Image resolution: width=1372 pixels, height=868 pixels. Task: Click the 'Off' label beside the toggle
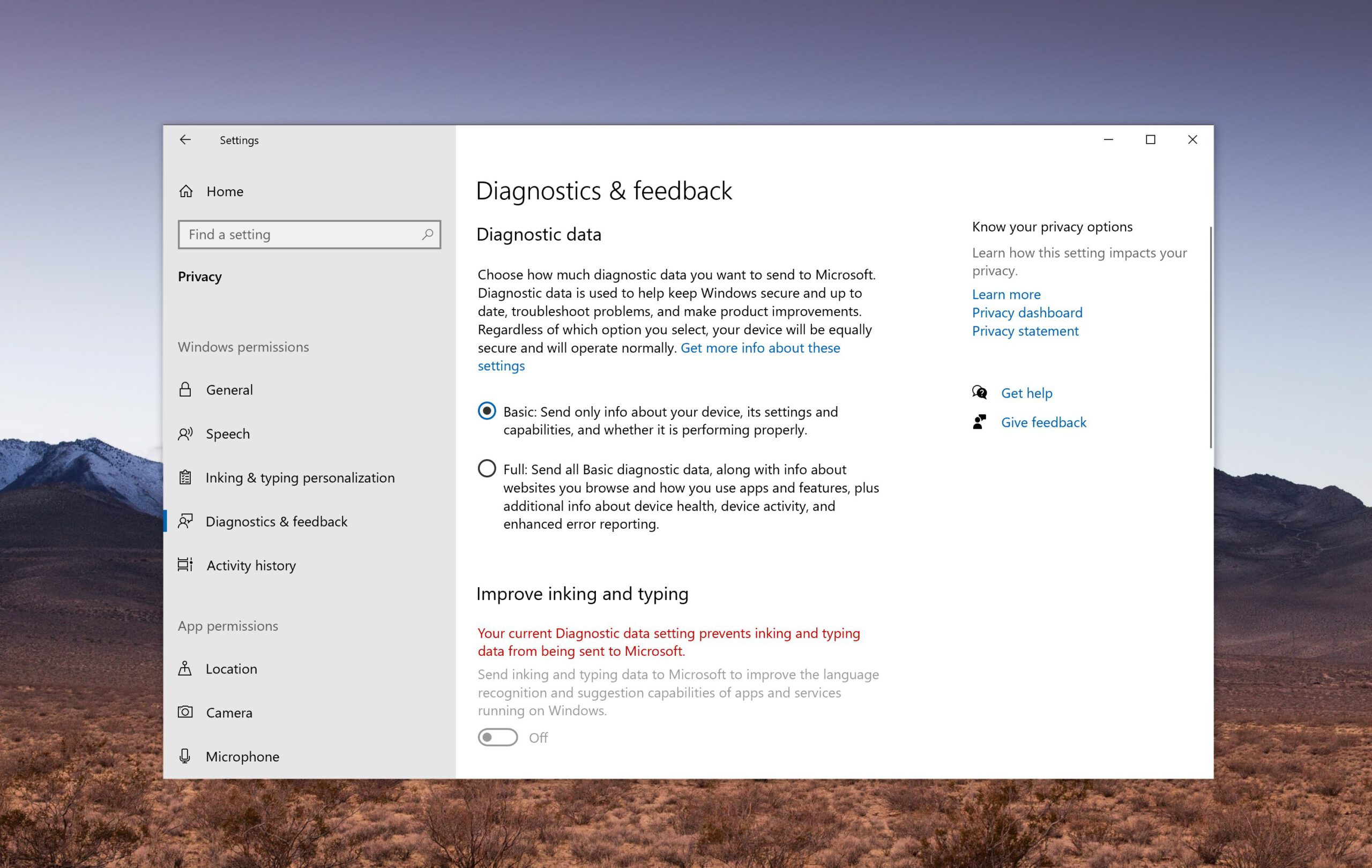539,738
